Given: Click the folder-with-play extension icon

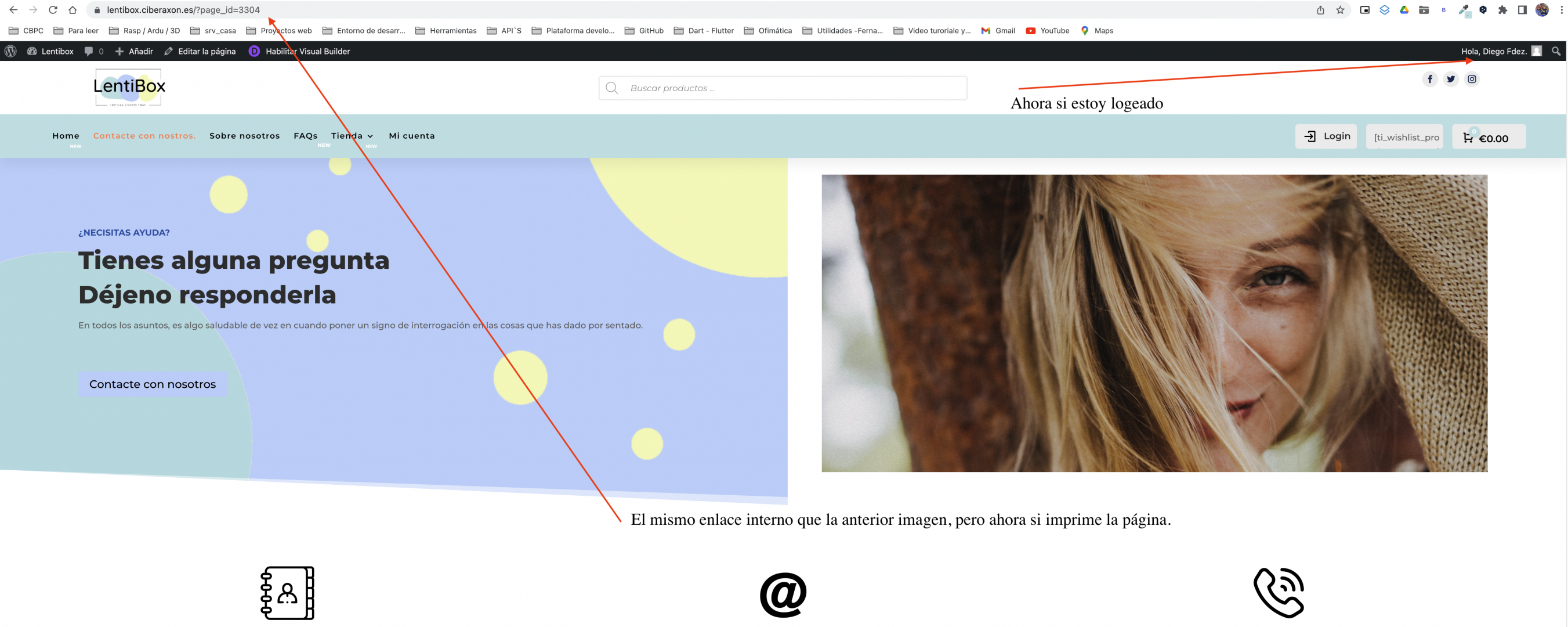Looking at the screenshot, I should (1424, 10).
